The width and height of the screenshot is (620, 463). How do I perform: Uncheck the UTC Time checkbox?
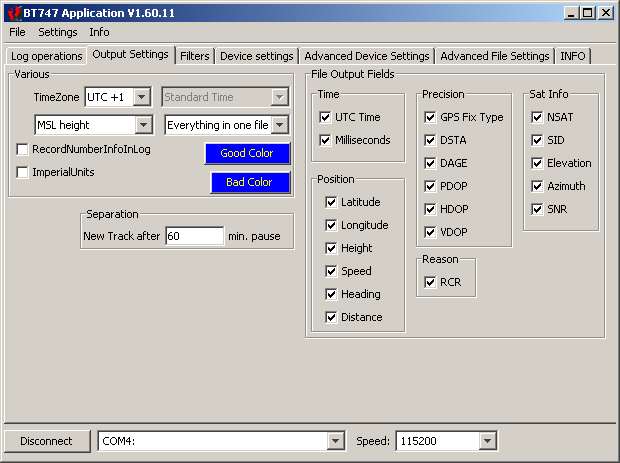325,117
